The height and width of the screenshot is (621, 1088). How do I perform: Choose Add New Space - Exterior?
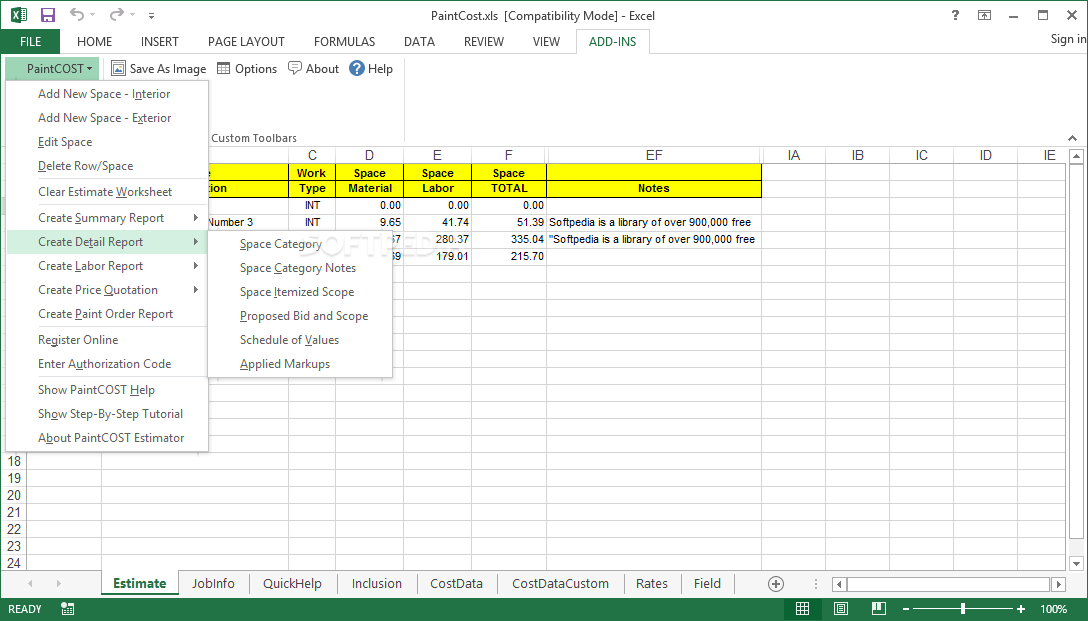tap(107, 118)
